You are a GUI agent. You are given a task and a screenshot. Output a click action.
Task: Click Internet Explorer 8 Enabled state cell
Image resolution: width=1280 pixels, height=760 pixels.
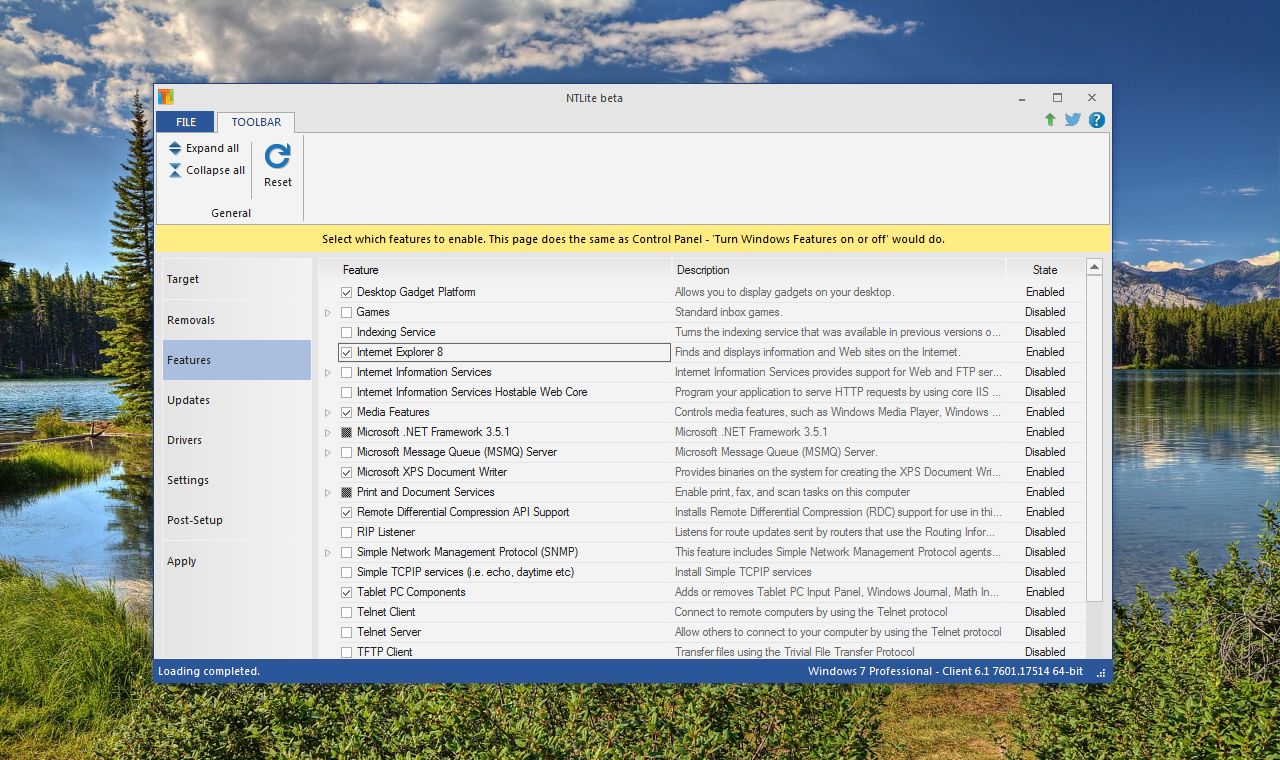1045,352
